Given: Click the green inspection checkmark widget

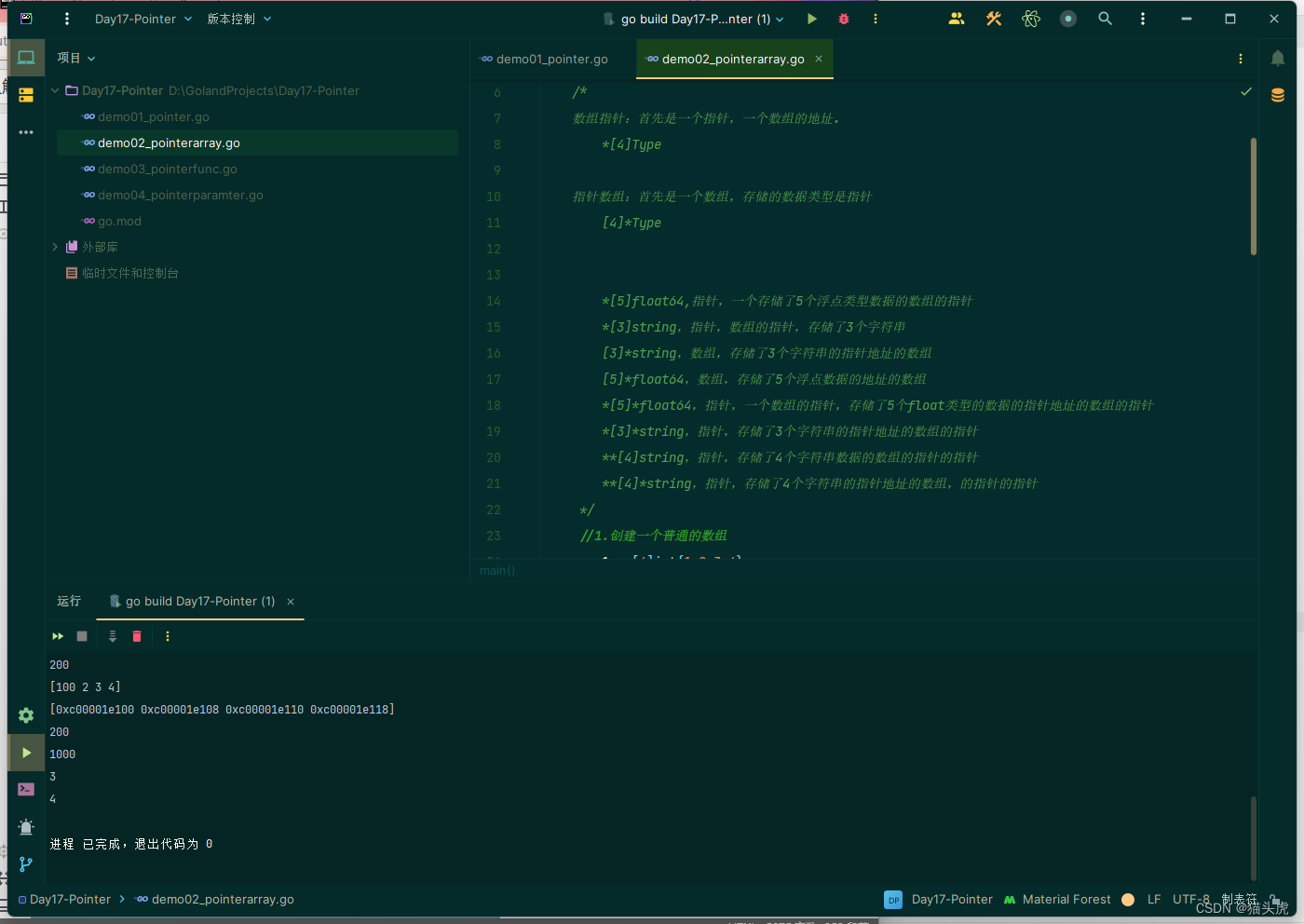Looking at the screenshot, I should [x=1246, y=91].
